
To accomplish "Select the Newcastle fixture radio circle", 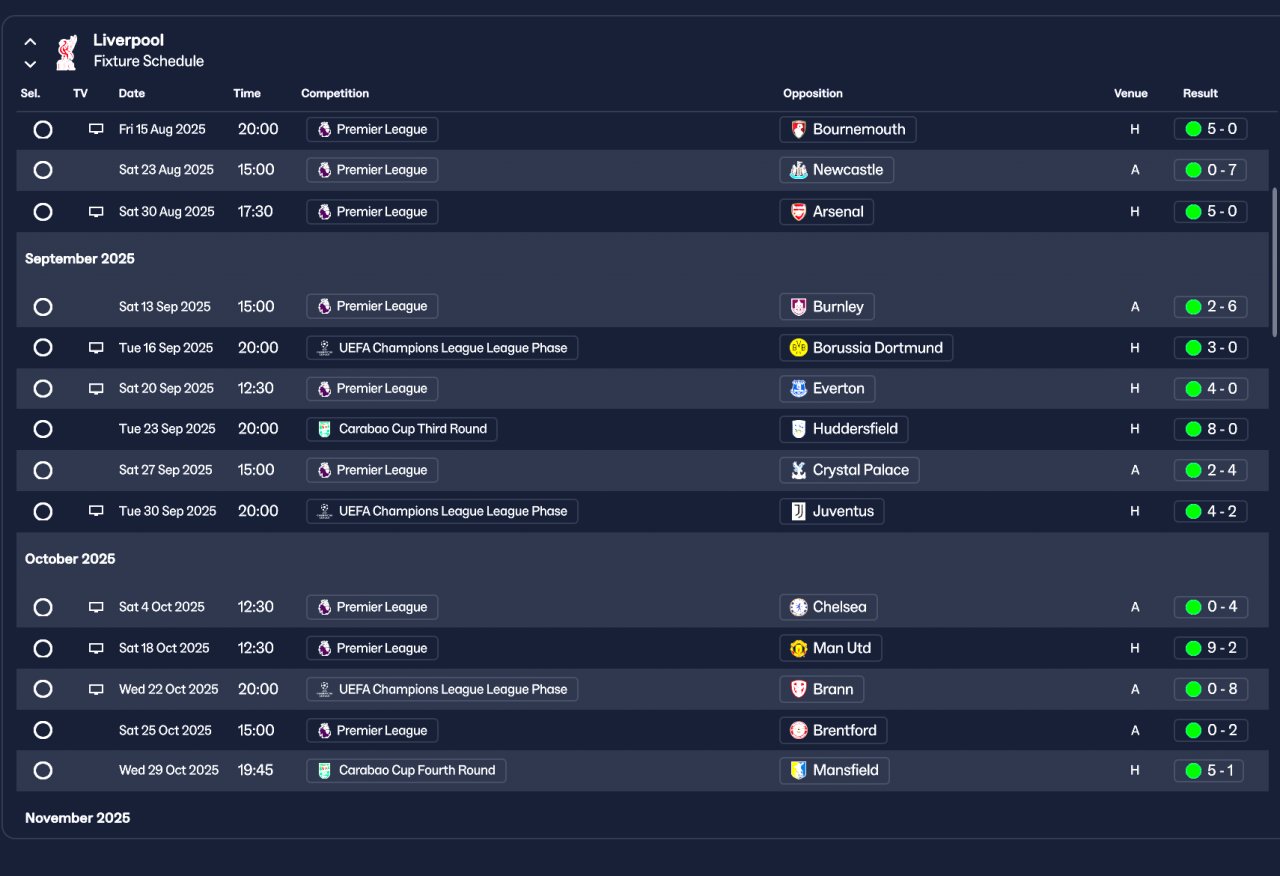I will pos(43,170).
